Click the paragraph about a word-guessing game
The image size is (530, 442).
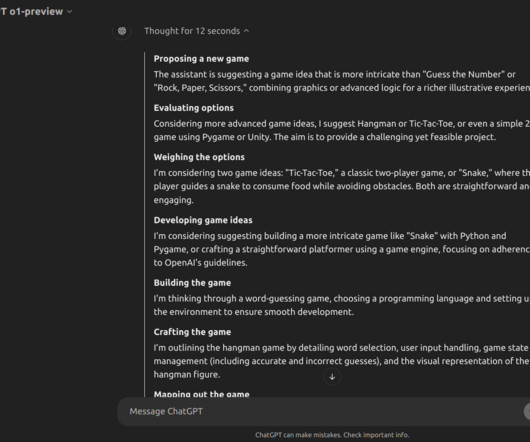342,305
